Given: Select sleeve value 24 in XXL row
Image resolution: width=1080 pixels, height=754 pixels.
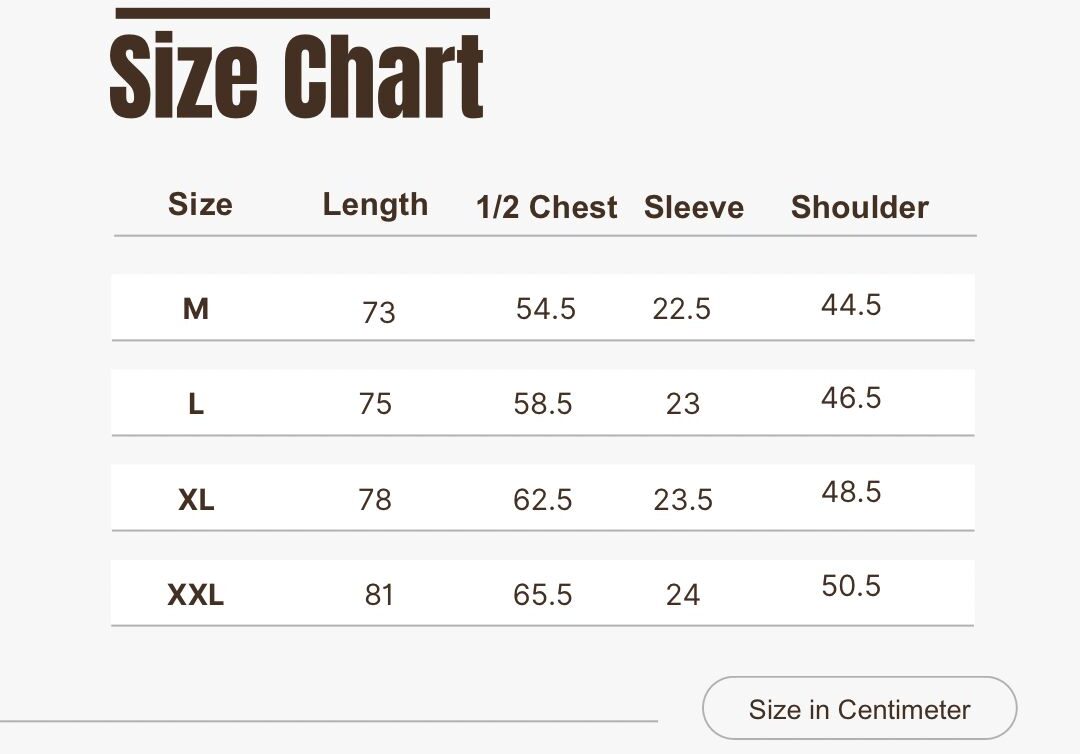Looking at the screenshot, I should tap(683, 595).
